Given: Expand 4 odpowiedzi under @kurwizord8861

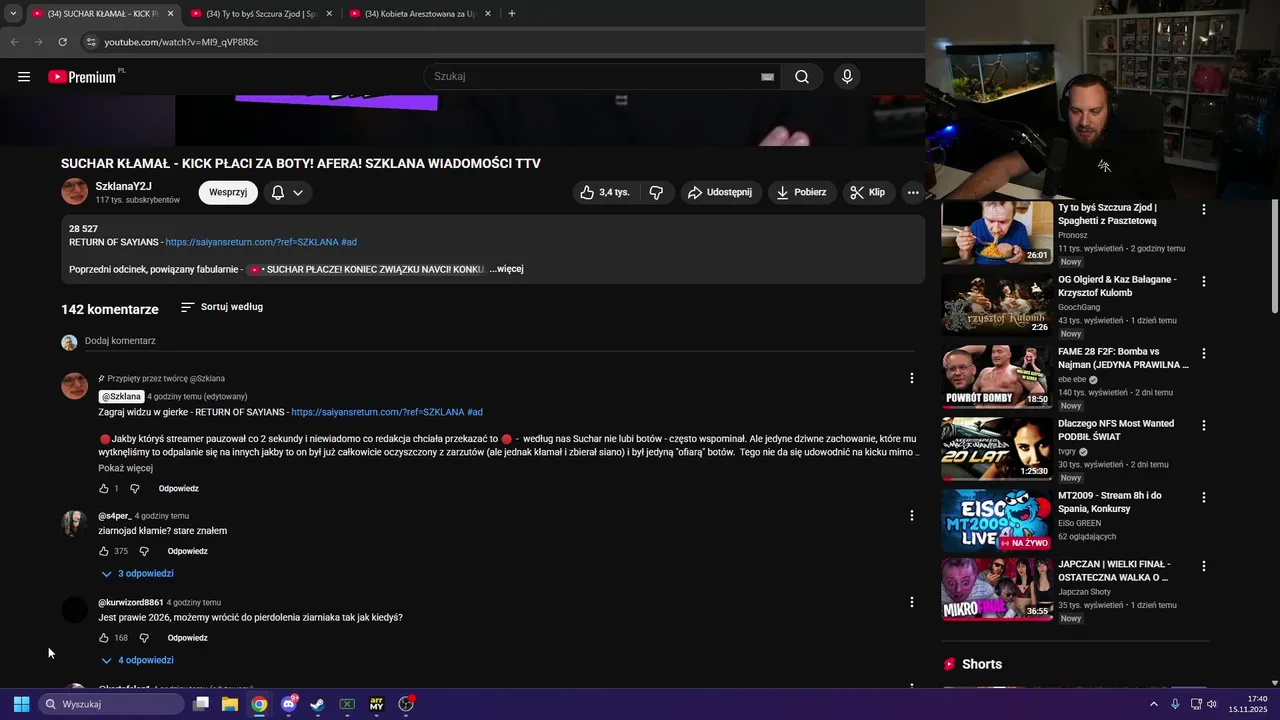Looking at the screenshot, I should click(x=137, y=660).
